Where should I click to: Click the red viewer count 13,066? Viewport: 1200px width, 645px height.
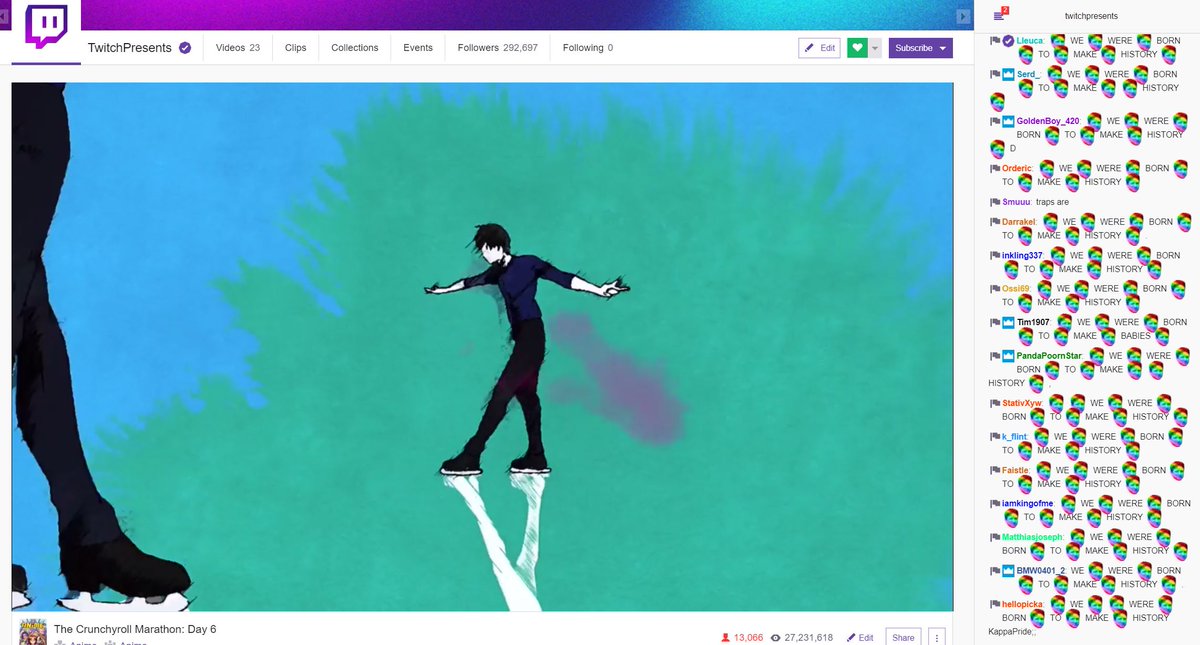coord(742,637)
